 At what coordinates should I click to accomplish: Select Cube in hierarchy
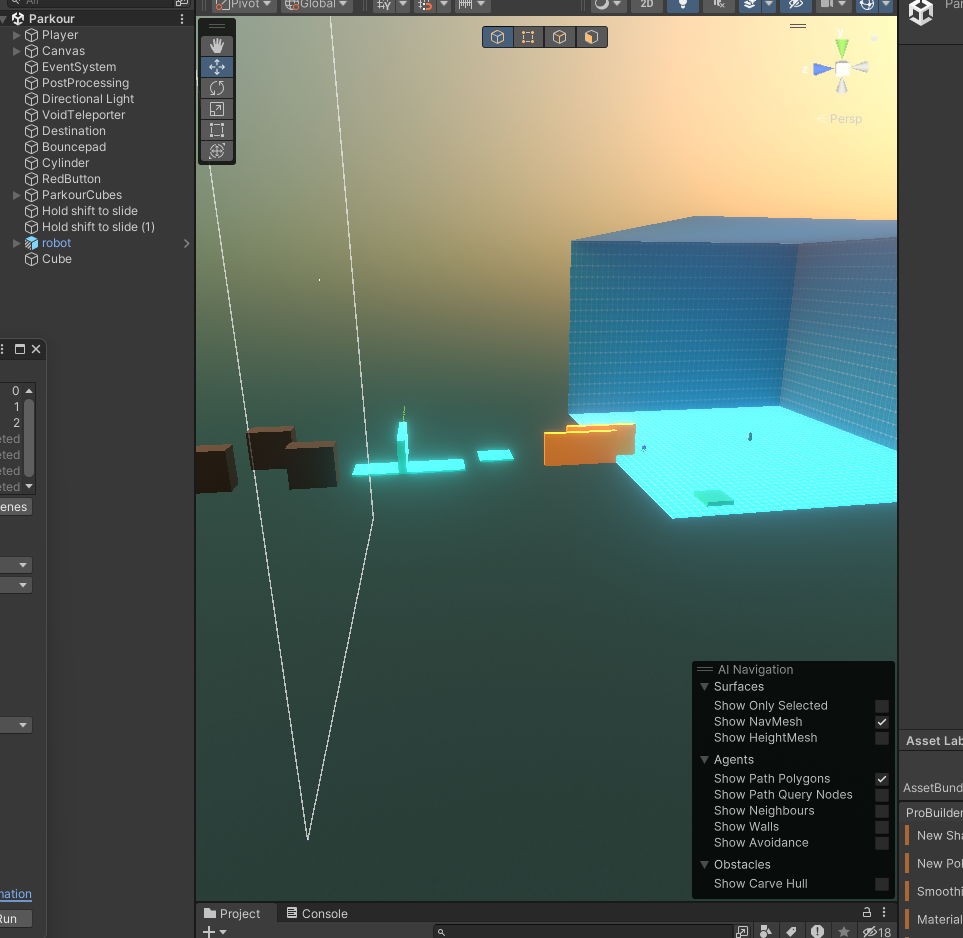point(57,259)
